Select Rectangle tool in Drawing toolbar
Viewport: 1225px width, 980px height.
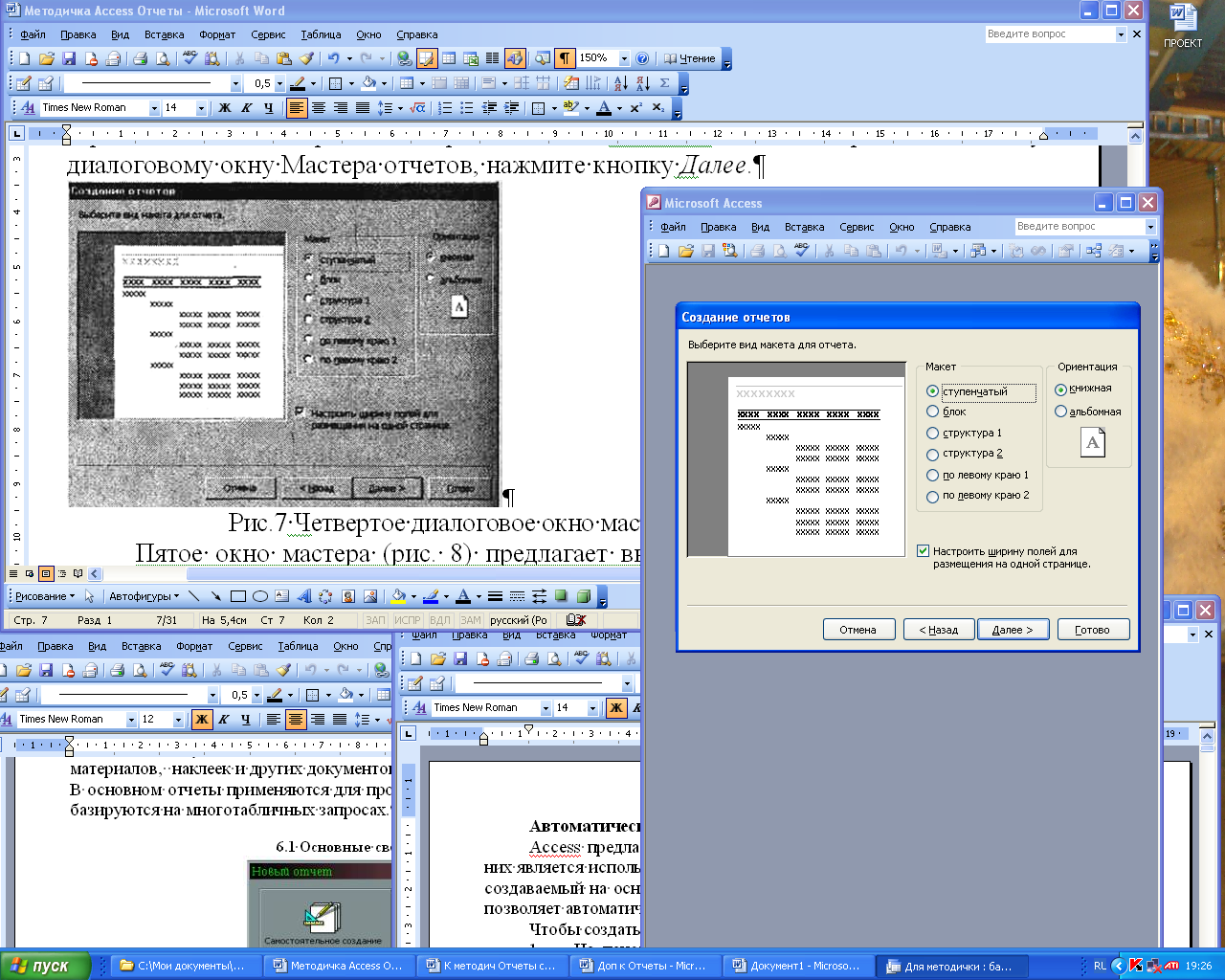click(x=237, y=596)
